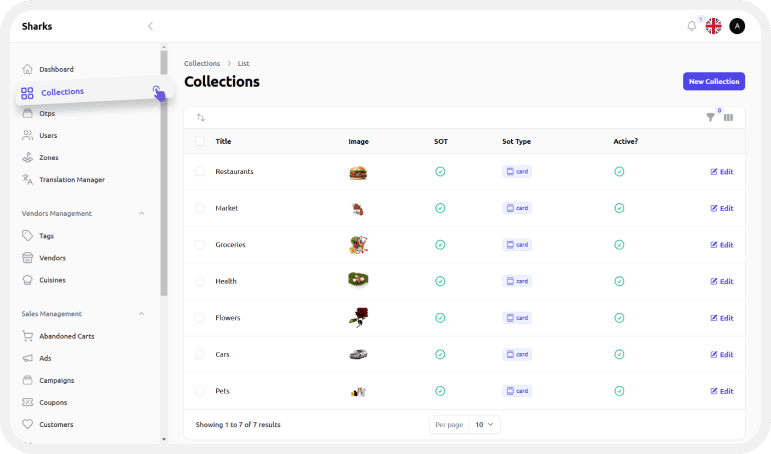The width and height of the screenshot is (771, 454).
Task: Toggle columns with the column manager icon
Action: (x=728, y=117)
